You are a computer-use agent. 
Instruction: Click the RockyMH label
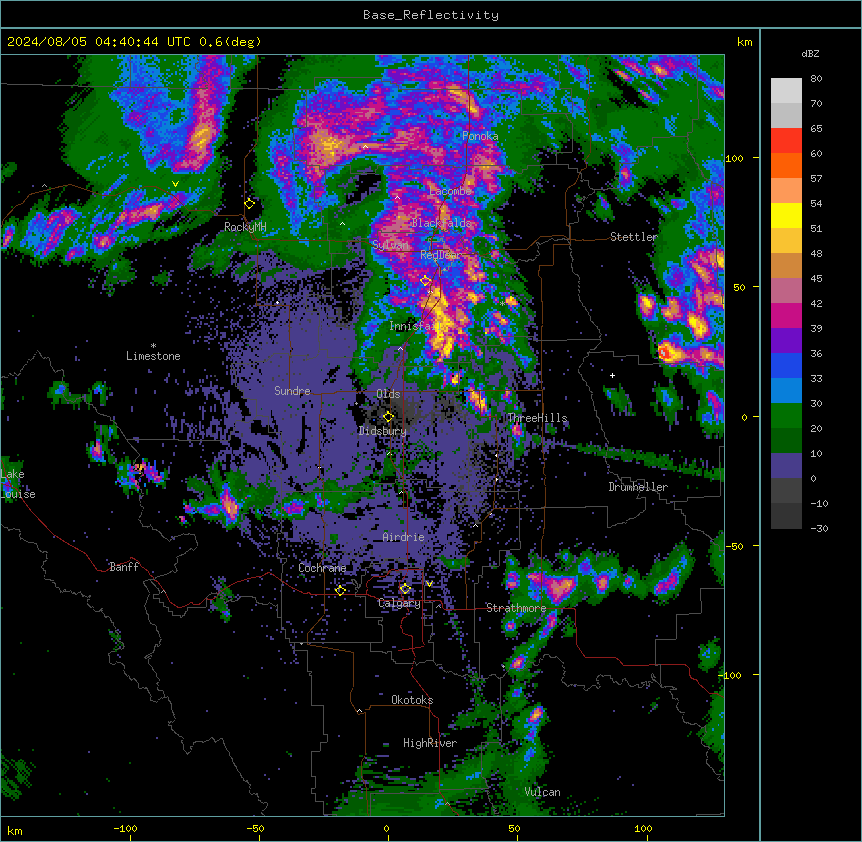click(245, 227)
